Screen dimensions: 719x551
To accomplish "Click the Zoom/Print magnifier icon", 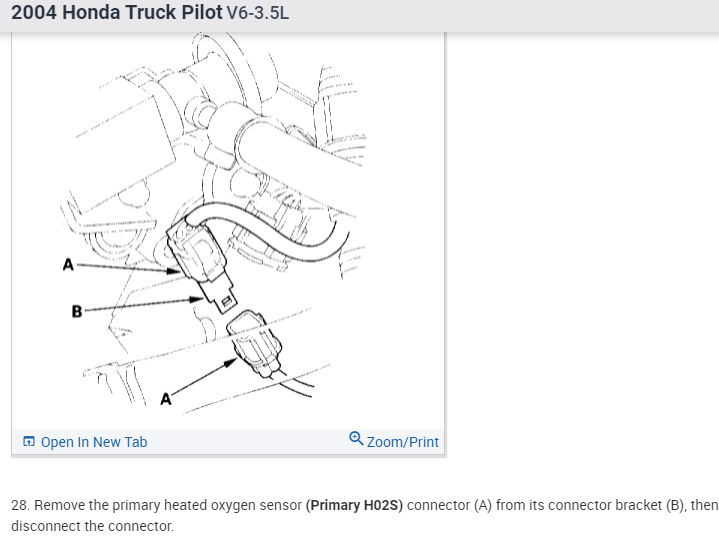I will [357, 440].
